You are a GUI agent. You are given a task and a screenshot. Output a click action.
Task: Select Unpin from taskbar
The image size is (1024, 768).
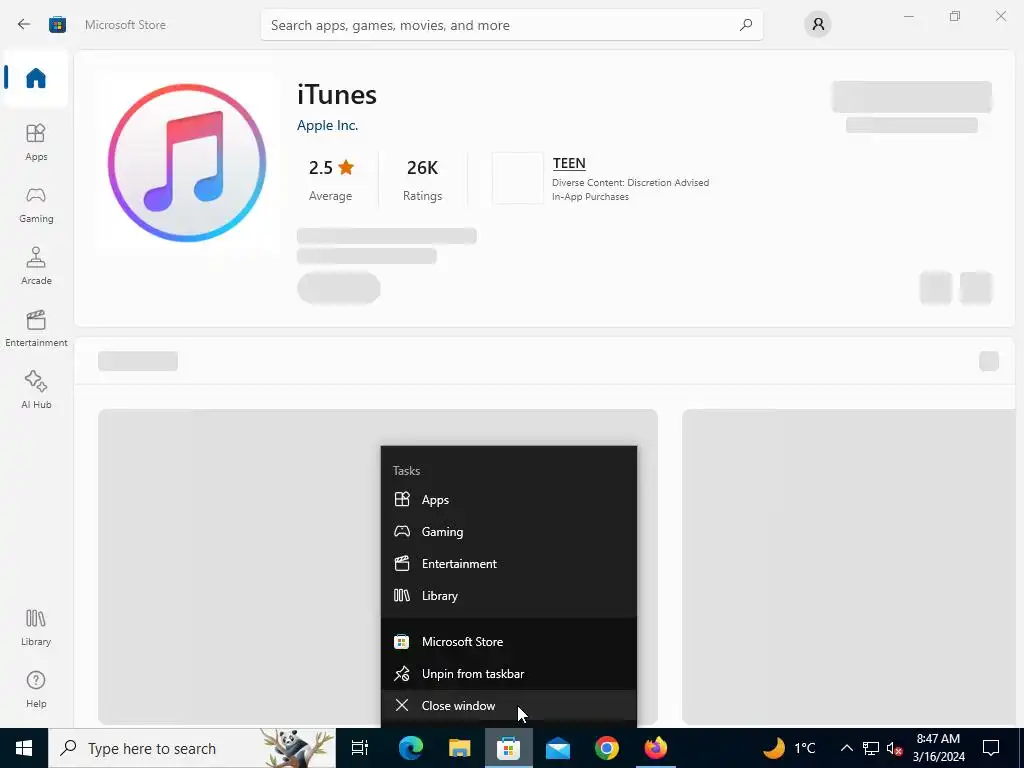[509, 673]
